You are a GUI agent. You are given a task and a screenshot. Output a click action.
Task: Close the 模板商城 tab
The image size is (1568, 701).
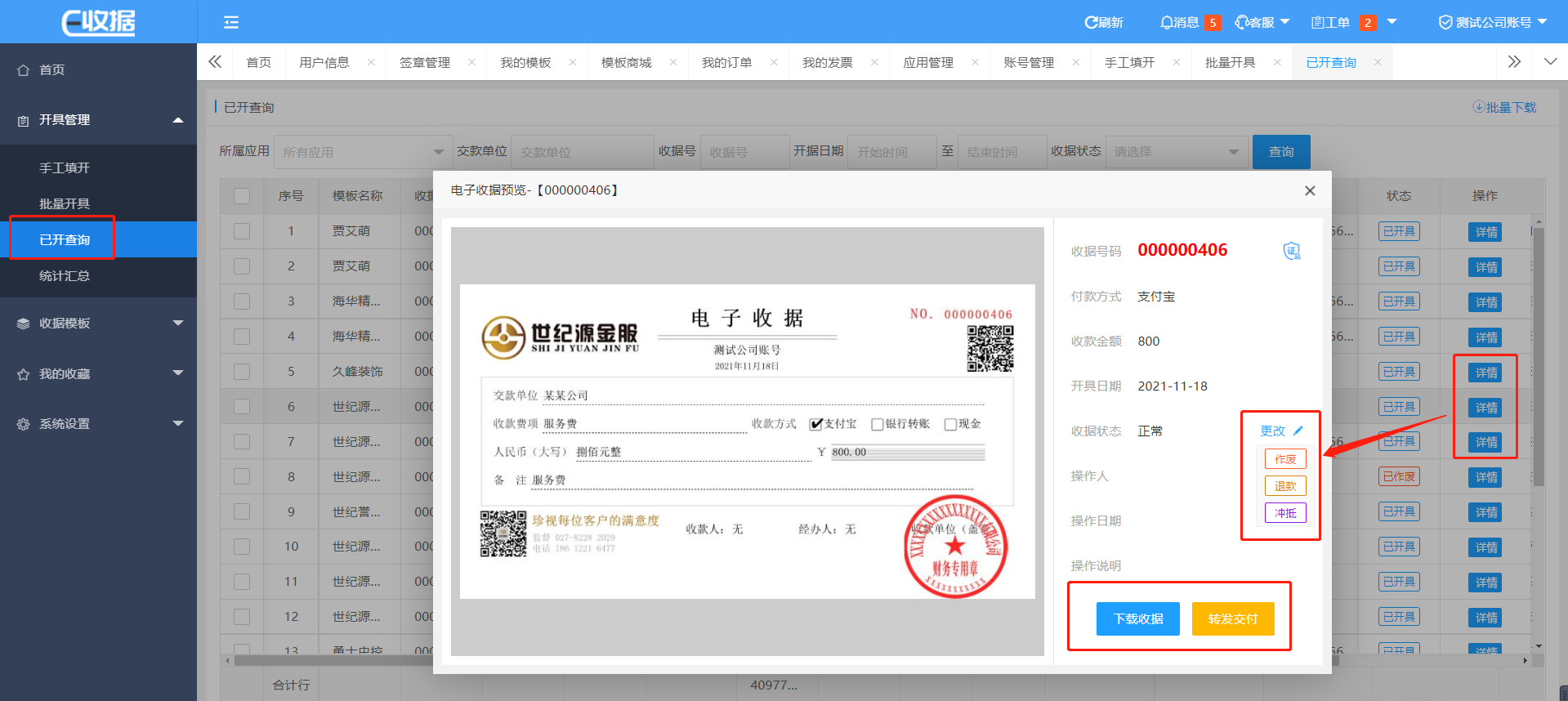[673, 62]
